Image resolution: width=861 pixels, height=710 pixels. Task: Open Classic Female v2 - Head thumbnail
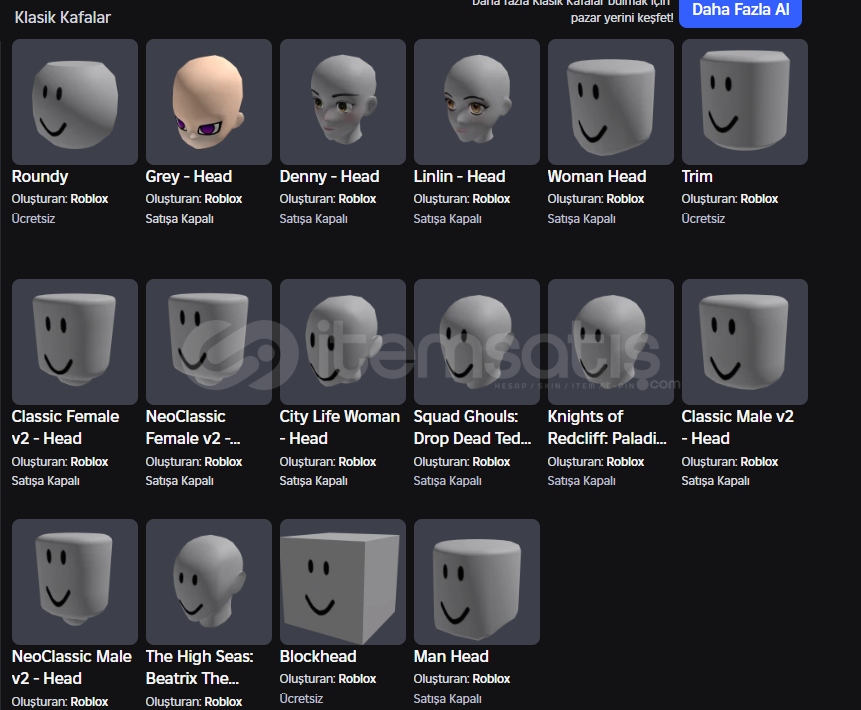[75, 342]
